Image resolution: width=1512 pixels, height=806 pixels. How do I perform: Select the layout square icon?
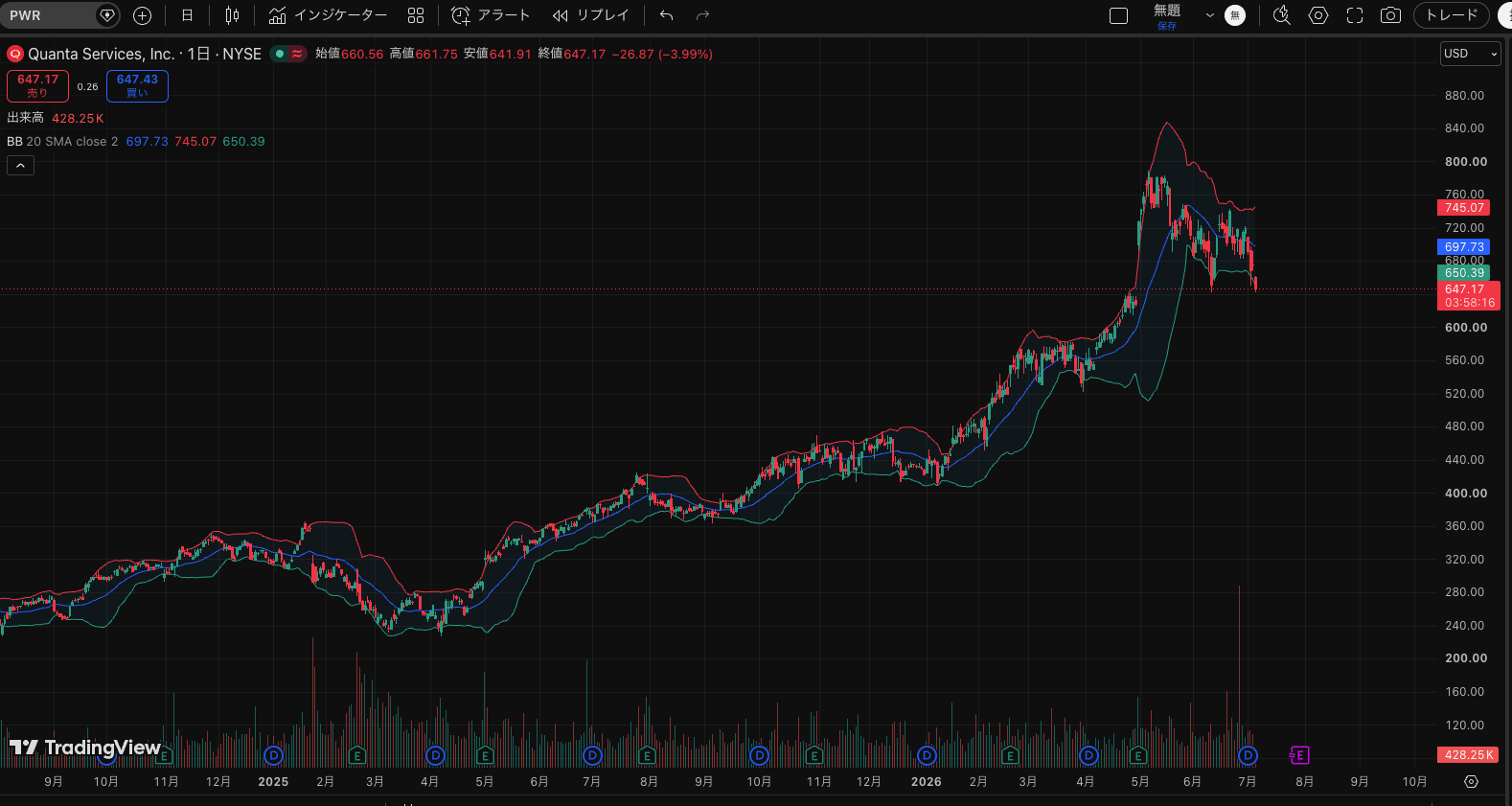1118,15
